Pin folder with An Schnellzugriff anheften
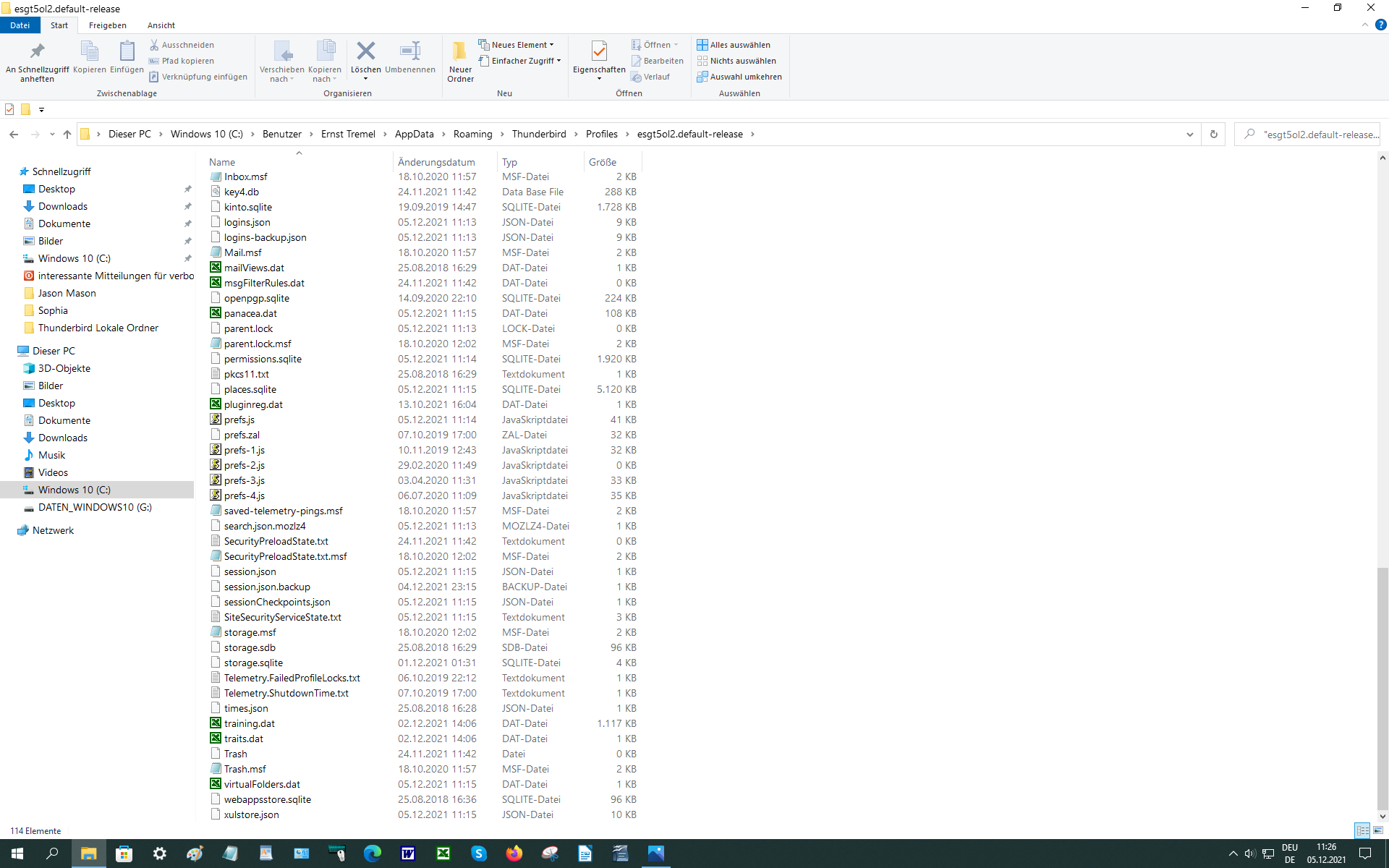Screen dimensions: 1389x868 coord(37,51)
